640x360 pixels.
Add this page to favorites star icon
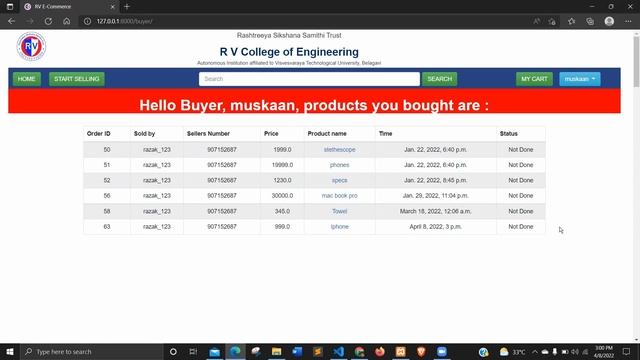(552, 21)
